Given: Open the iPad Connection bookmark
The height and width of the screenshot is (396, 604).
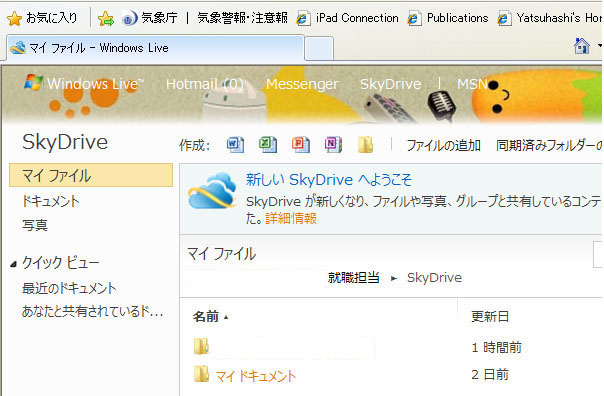Looking at the screenshot, I should point(348,18).
